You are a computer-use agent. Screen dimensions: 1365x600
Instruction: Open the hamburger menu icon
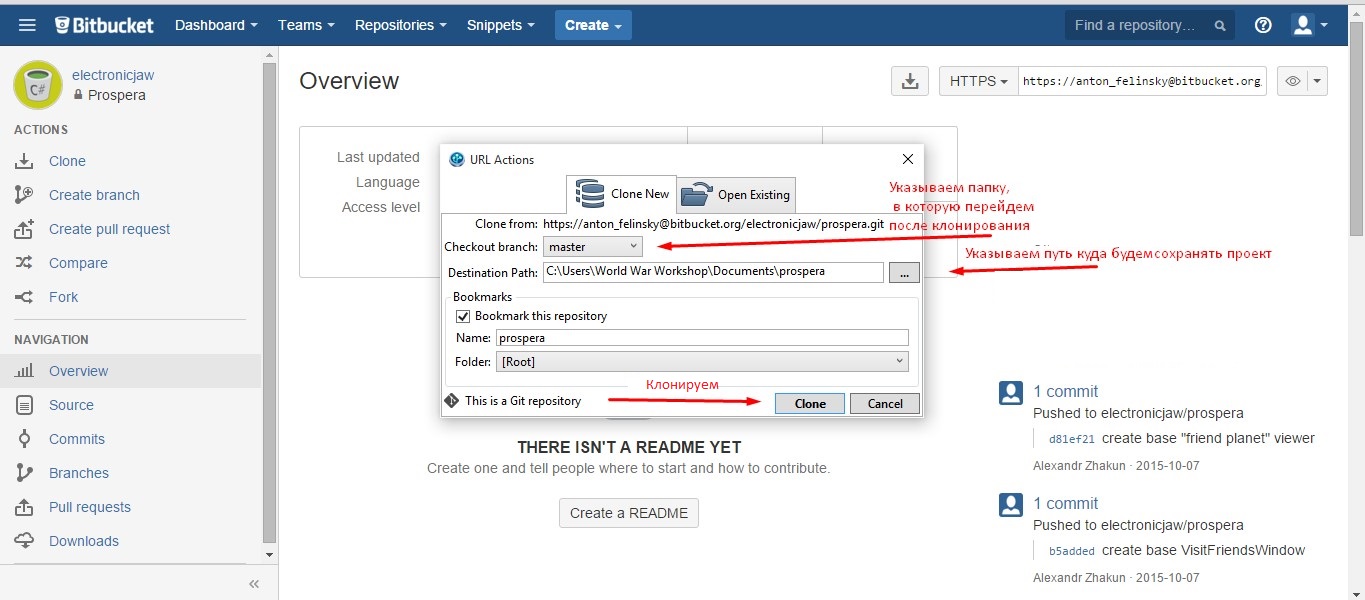click(x=27, y=25)
